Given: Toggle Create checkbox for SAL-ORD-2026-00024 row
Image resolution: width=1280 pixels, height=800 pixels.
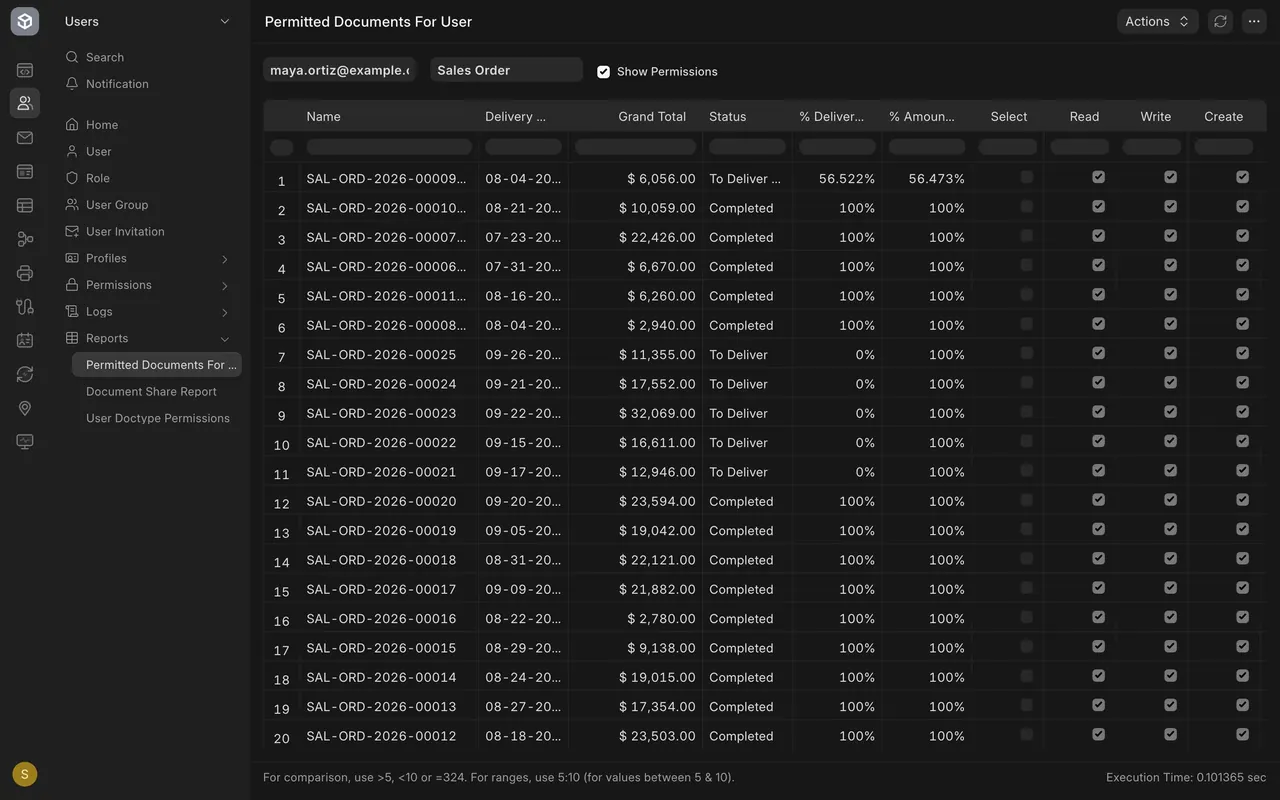Looking at the screenshot, I should click(x=1242, y=382).
